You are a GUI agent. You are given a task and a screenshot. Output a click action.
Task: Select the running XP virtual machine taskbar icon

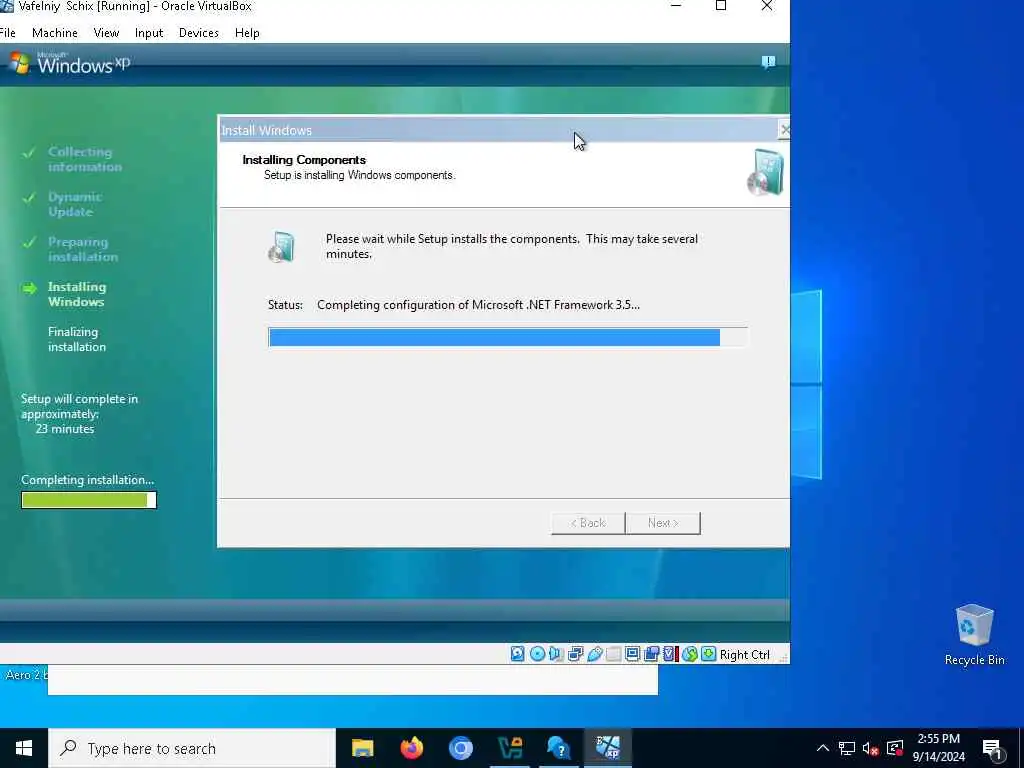point(607,748)
